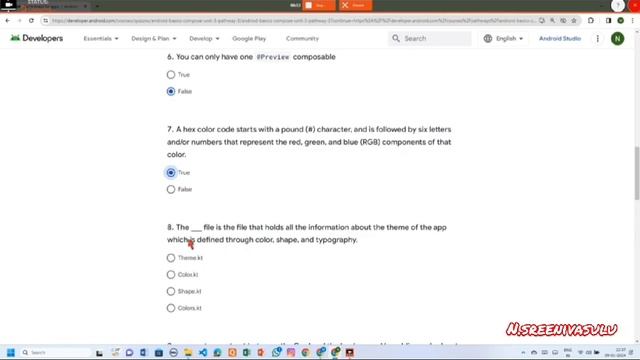Open the green N account avatar
The image size is (640, 360).
coord(618,38)
